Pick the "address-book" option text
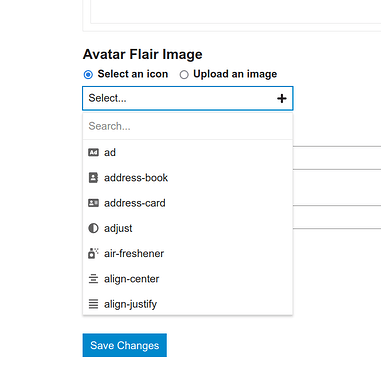The image size is (381, 375). coord(136,178)
